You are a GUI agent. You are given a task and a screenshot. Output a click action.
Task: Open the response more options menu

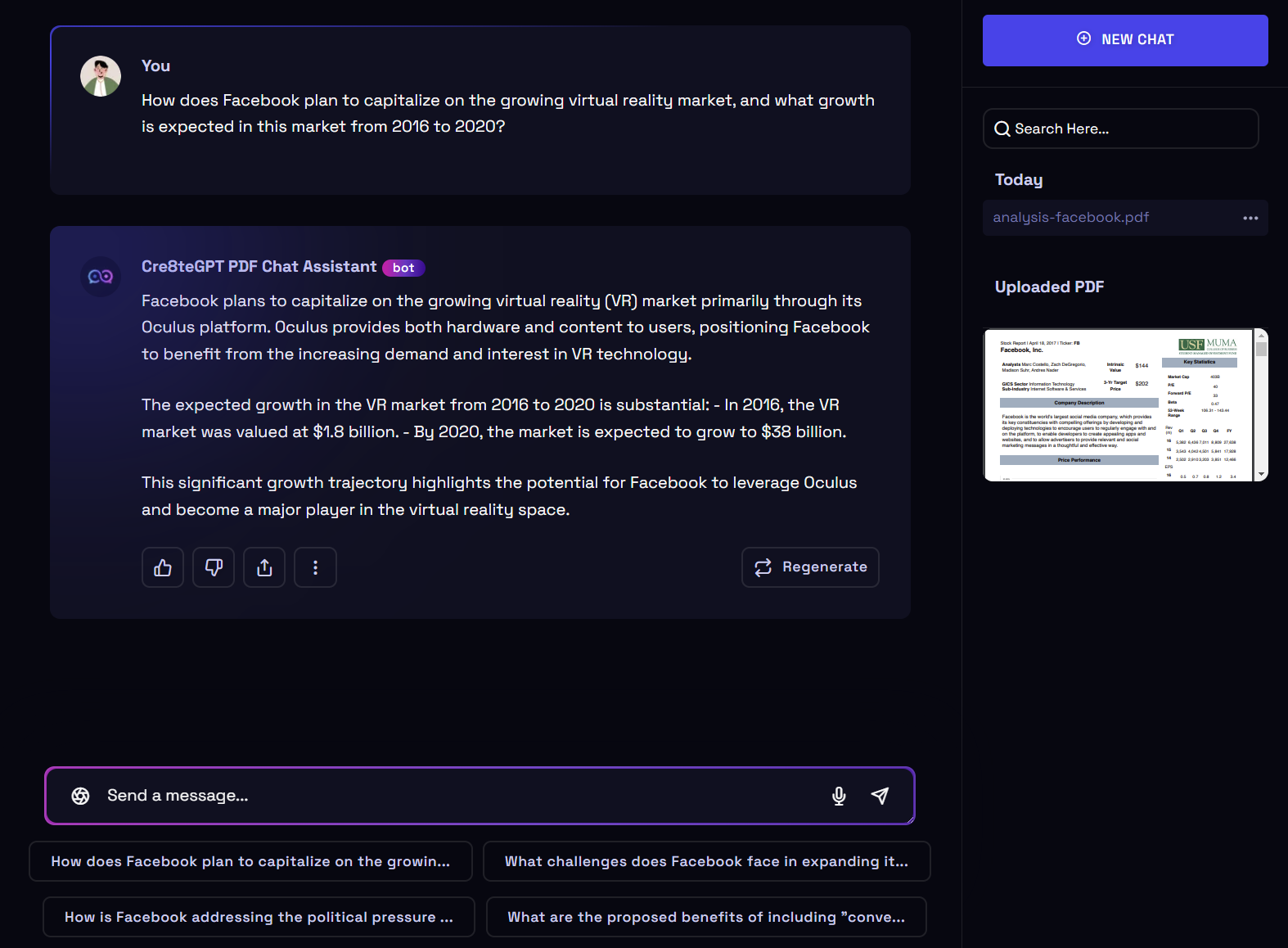pos(315,567)
